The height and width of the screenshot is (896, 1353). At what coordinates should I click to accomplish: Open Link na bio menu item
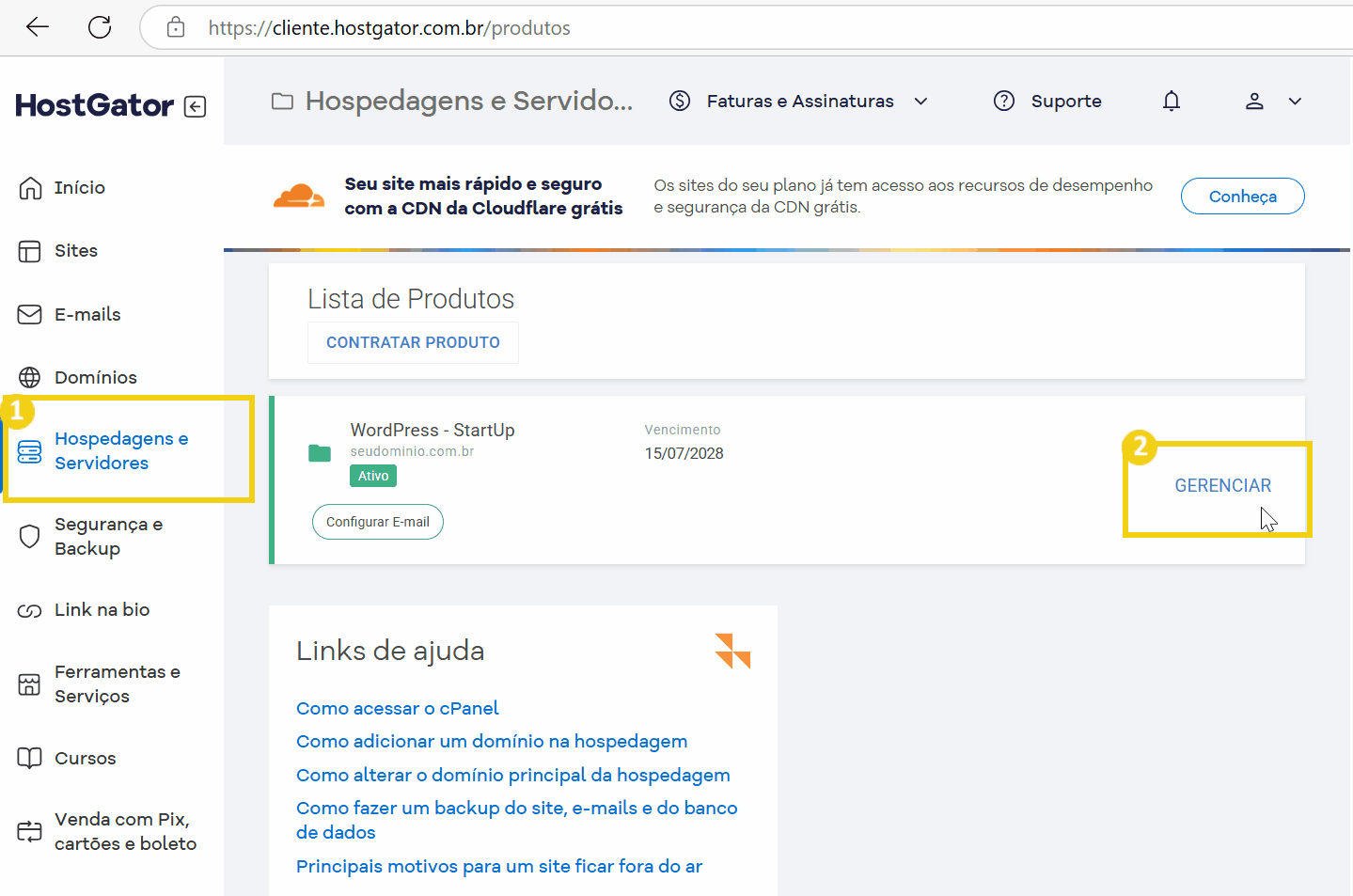pos(102,609)
